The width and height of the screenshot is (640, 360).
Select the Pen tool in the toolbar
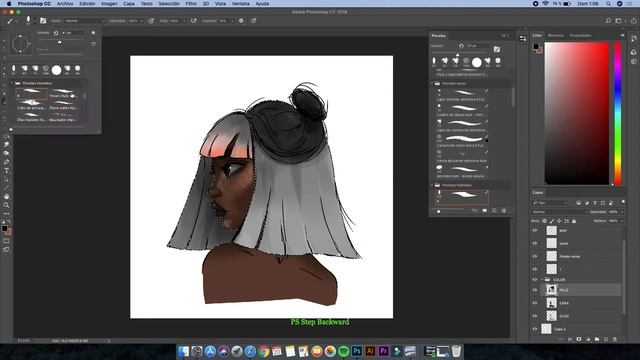(7, 162)
